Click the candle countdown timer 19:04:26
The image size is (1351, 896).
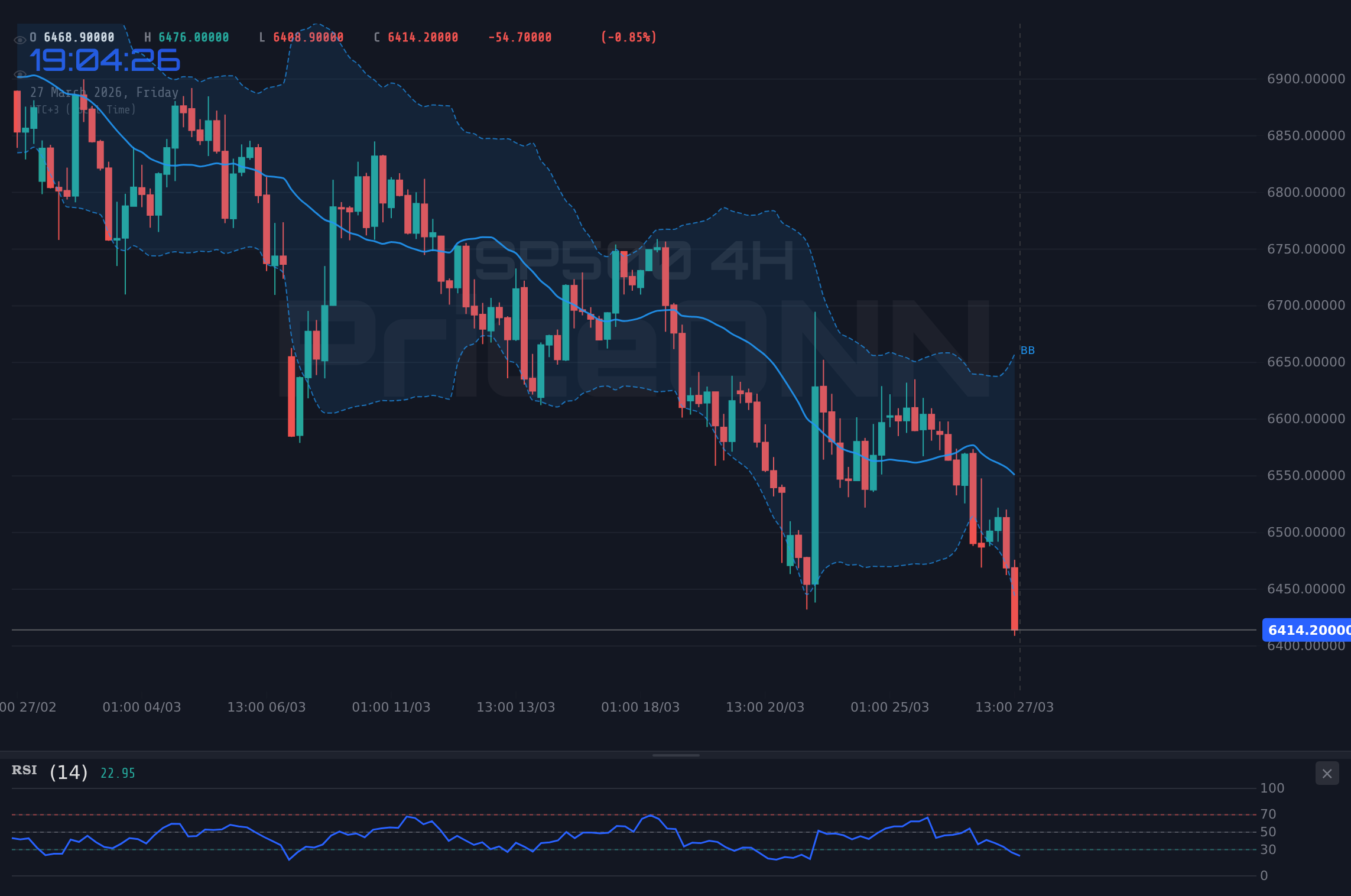pyautogui.click(x=103, y=59)
